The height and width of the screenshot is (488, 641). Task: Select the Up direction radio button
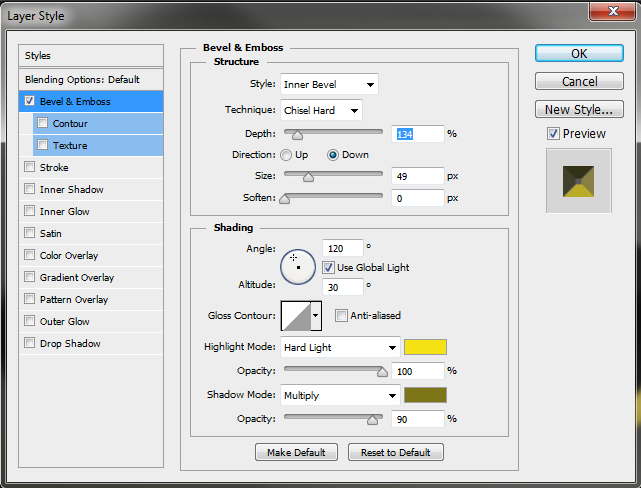tap(287, 155)
